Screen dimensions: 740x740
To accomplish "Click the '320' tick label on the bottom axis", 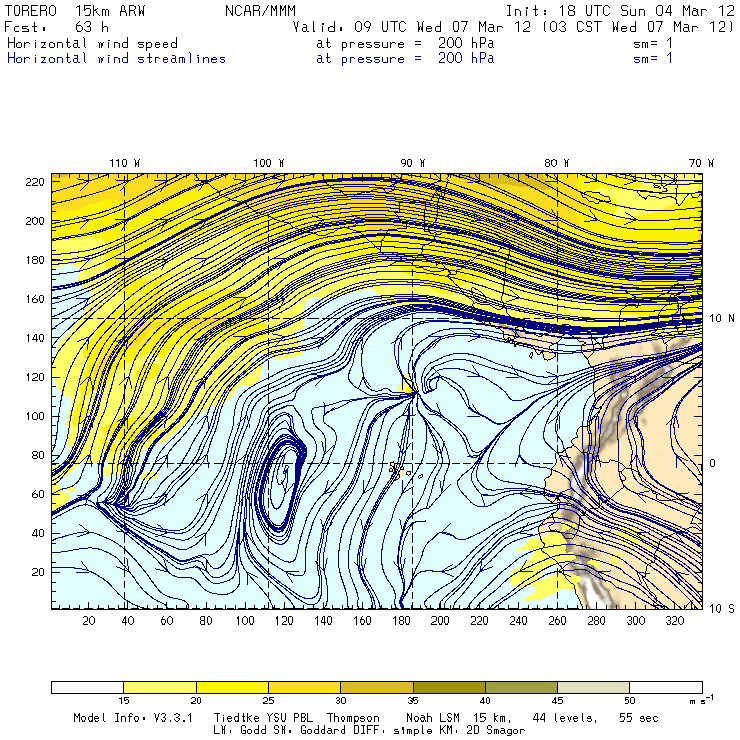I will tap(675, 621).
